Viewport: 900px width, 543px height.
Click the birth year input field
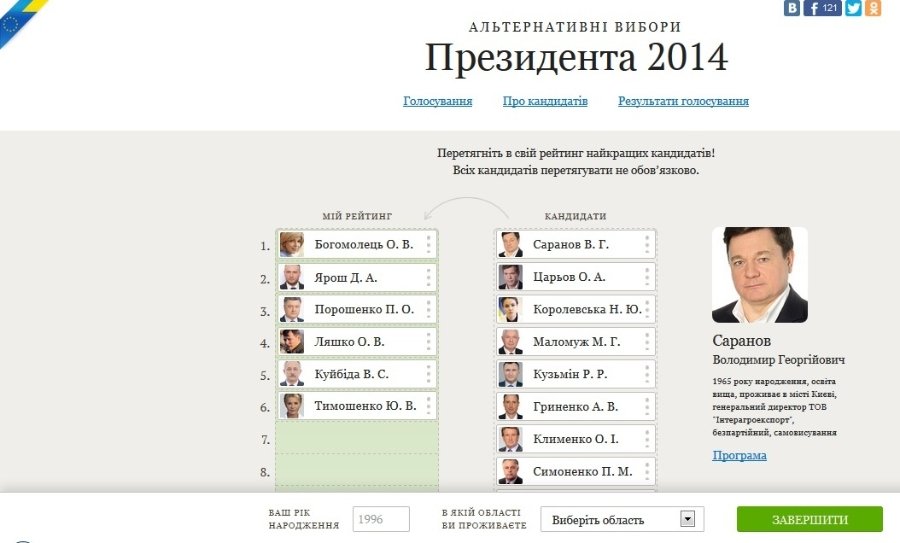[381, 519]
